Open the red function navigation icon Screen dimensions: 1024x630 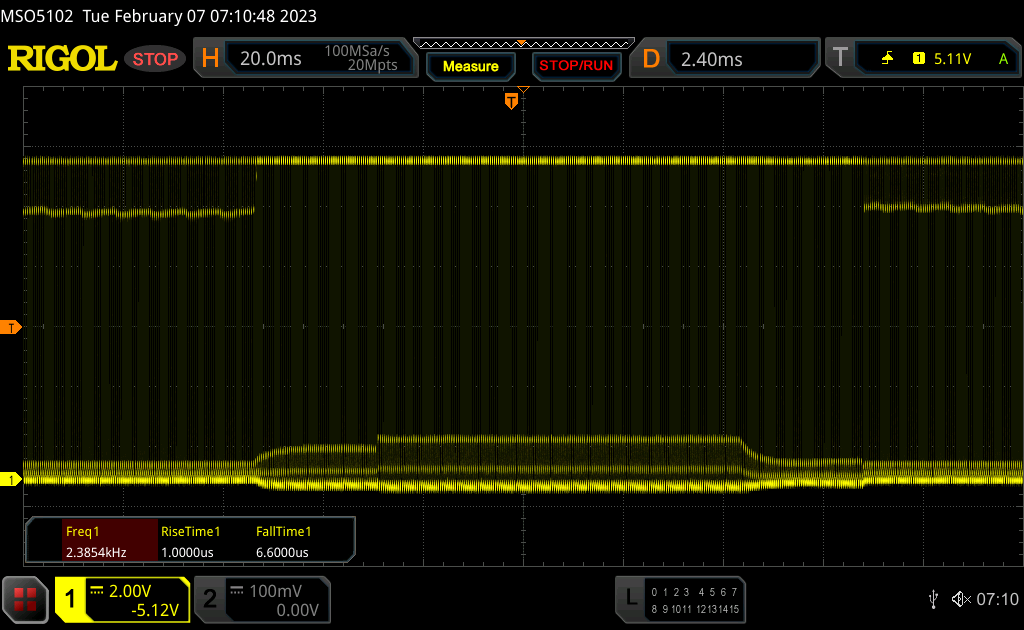point(25,599)
